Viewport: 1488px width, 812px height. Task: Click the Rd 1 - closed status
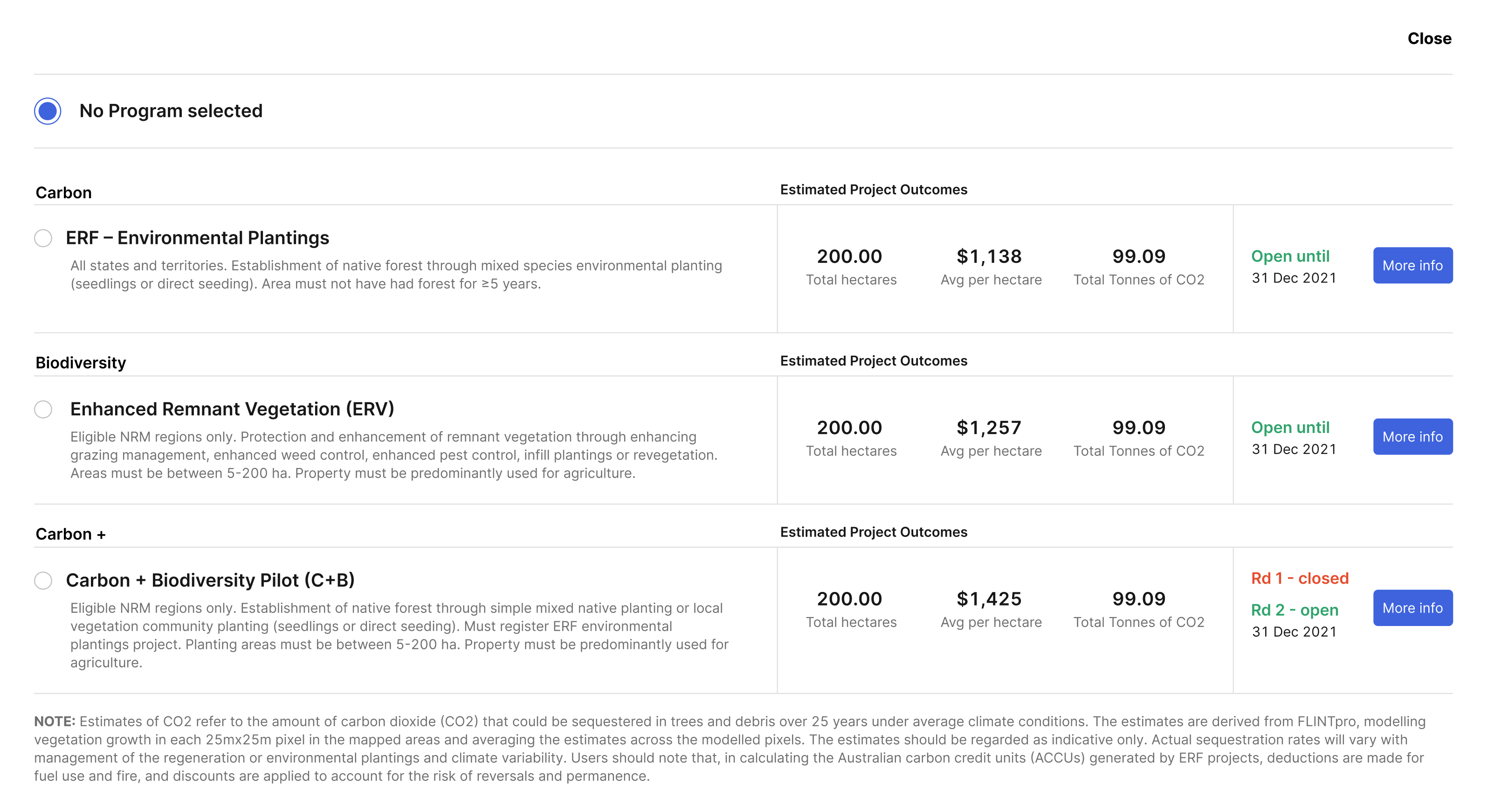coord(1300,578)
